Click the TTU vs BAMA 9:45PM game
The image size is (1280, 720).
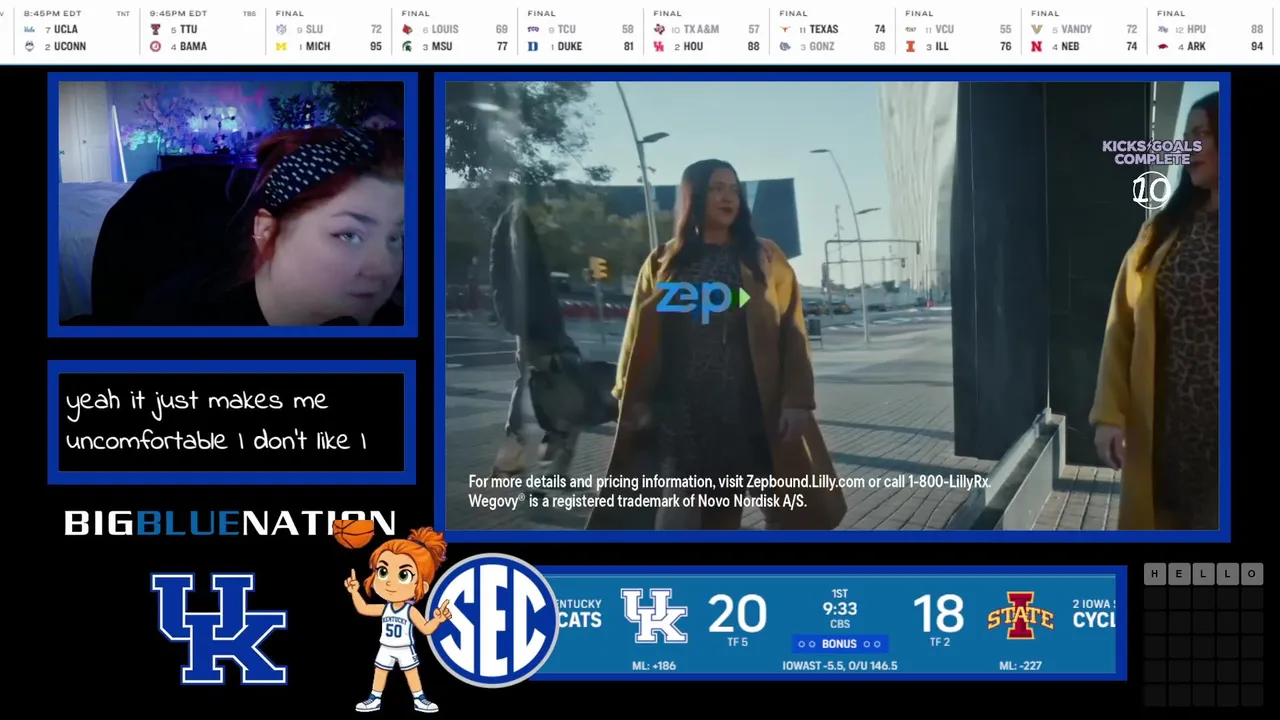point(204,31)
